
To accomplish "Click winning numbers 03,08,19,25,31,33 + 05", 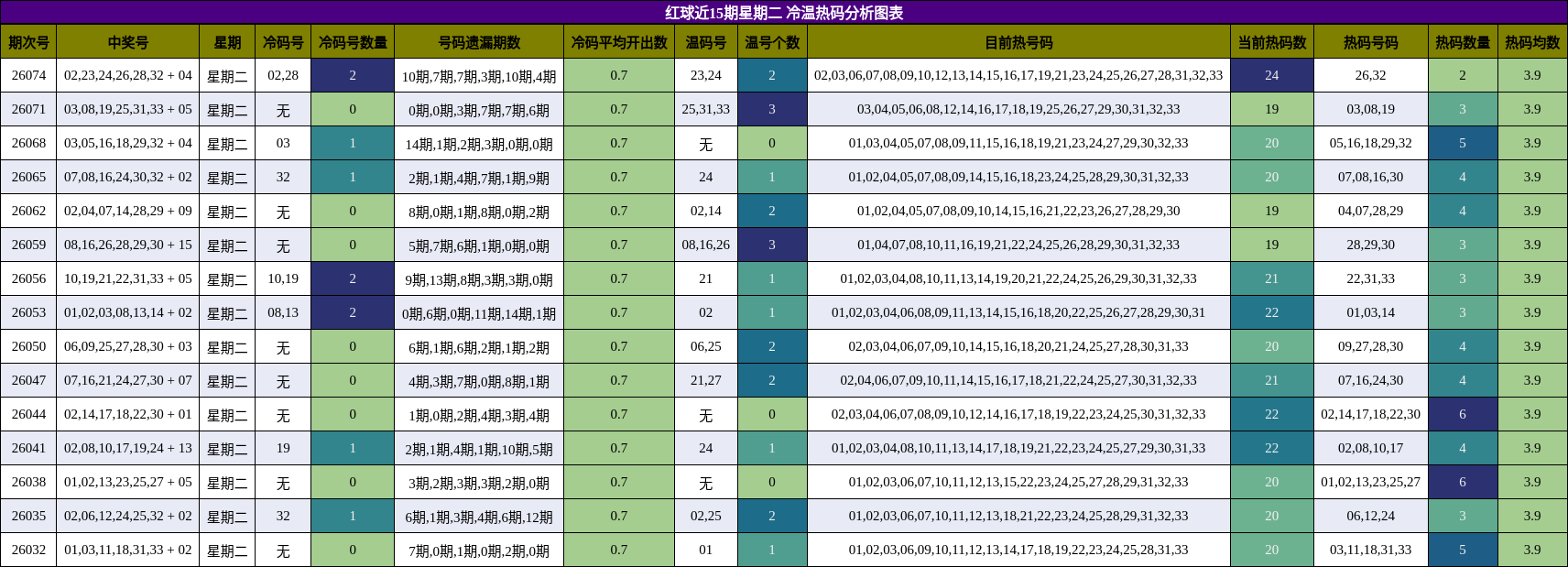I will point(128,109).
